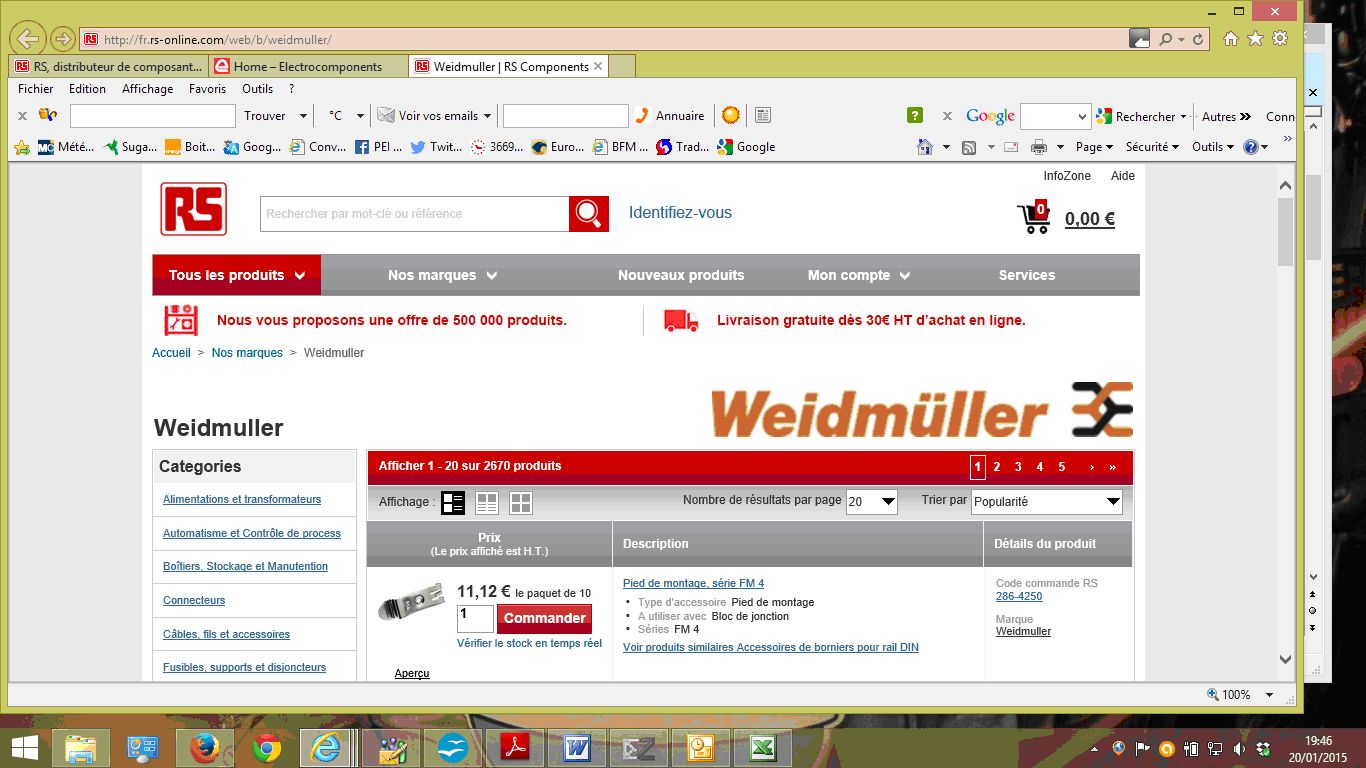1366x768 pixels.
Task: Click the Windows Start button
Action: tap(24, 747)
